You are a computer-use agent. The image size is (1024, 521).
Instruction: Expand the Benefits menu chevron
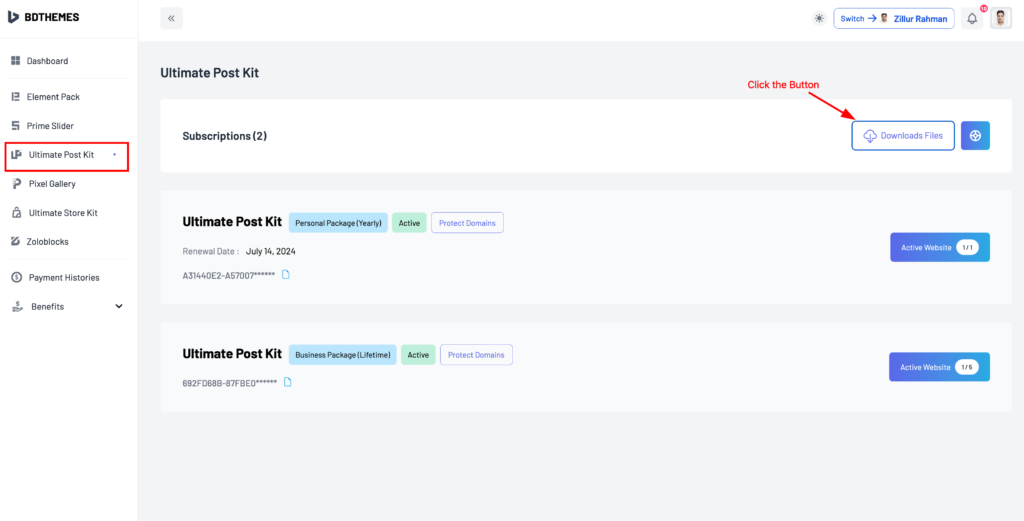pos(119,306)
